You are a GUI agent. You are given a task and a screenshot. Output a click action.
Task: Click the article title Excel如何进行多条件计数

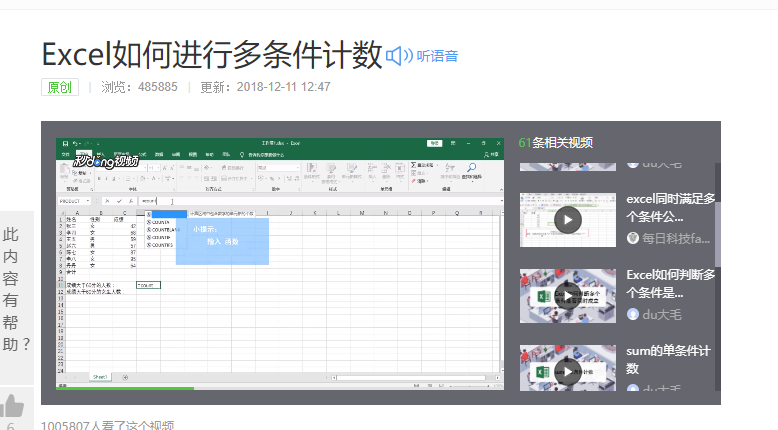point(212,55)
